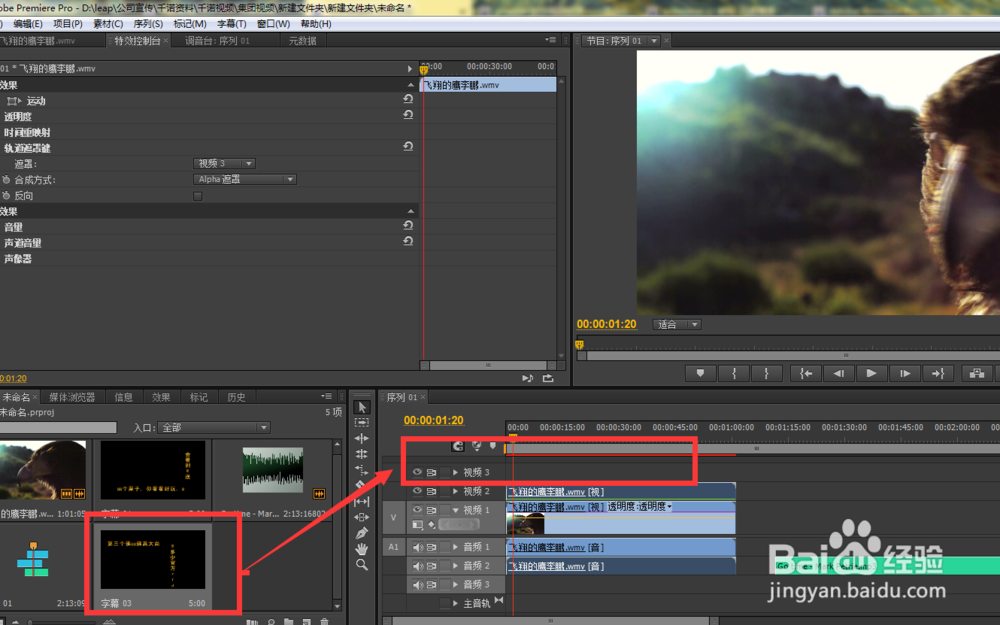Click timeline timecode 00:00:01:20

(434, 420)
